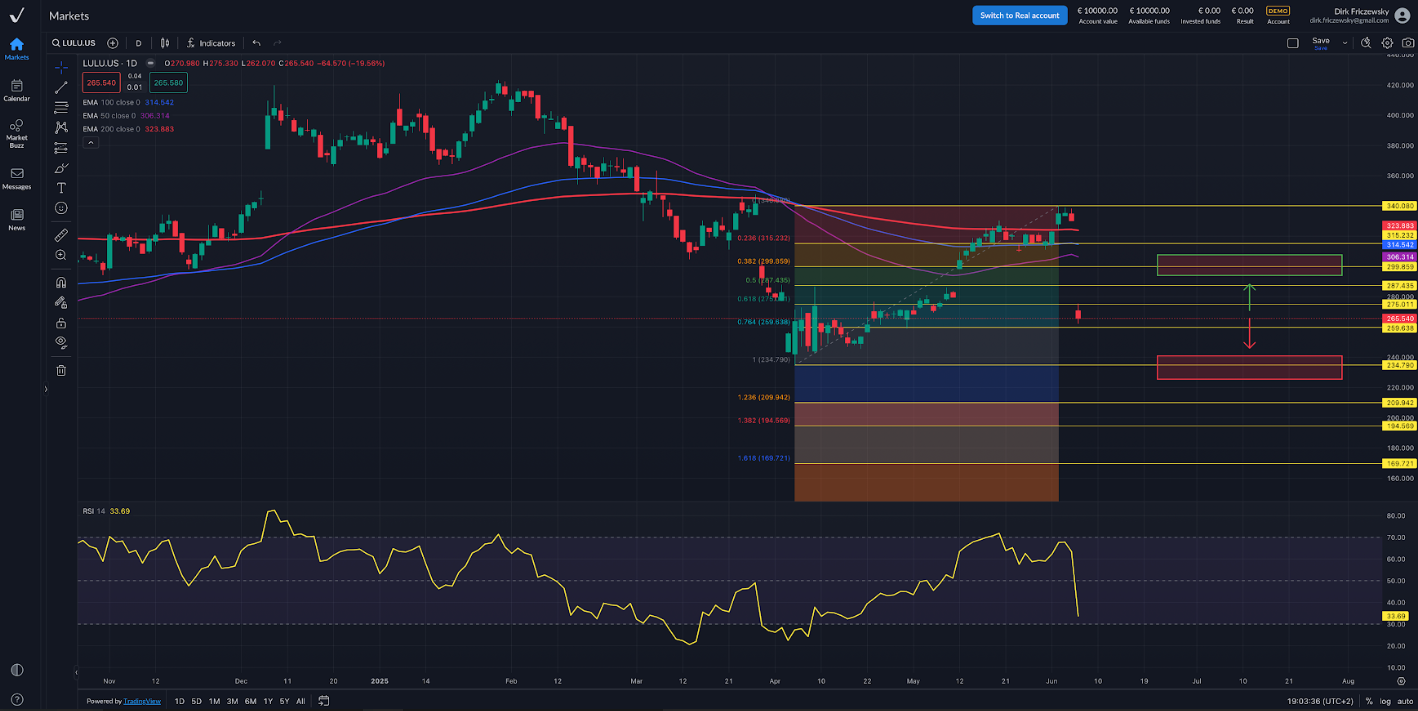Viewport: 1418px width, 711px height.
Task: Open the candlestick chart style selector
Action: point(165,43)
